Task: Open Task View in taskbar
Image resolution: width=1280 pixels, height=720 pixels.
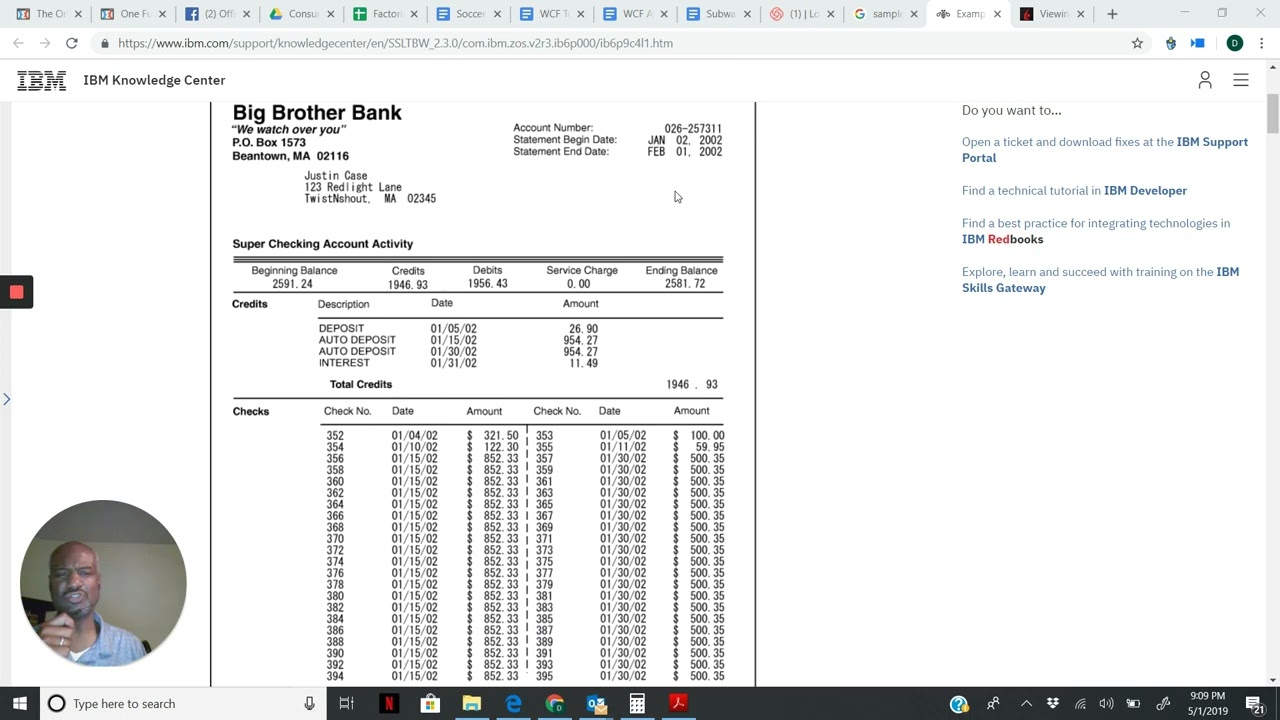Action: coord(347,704)
